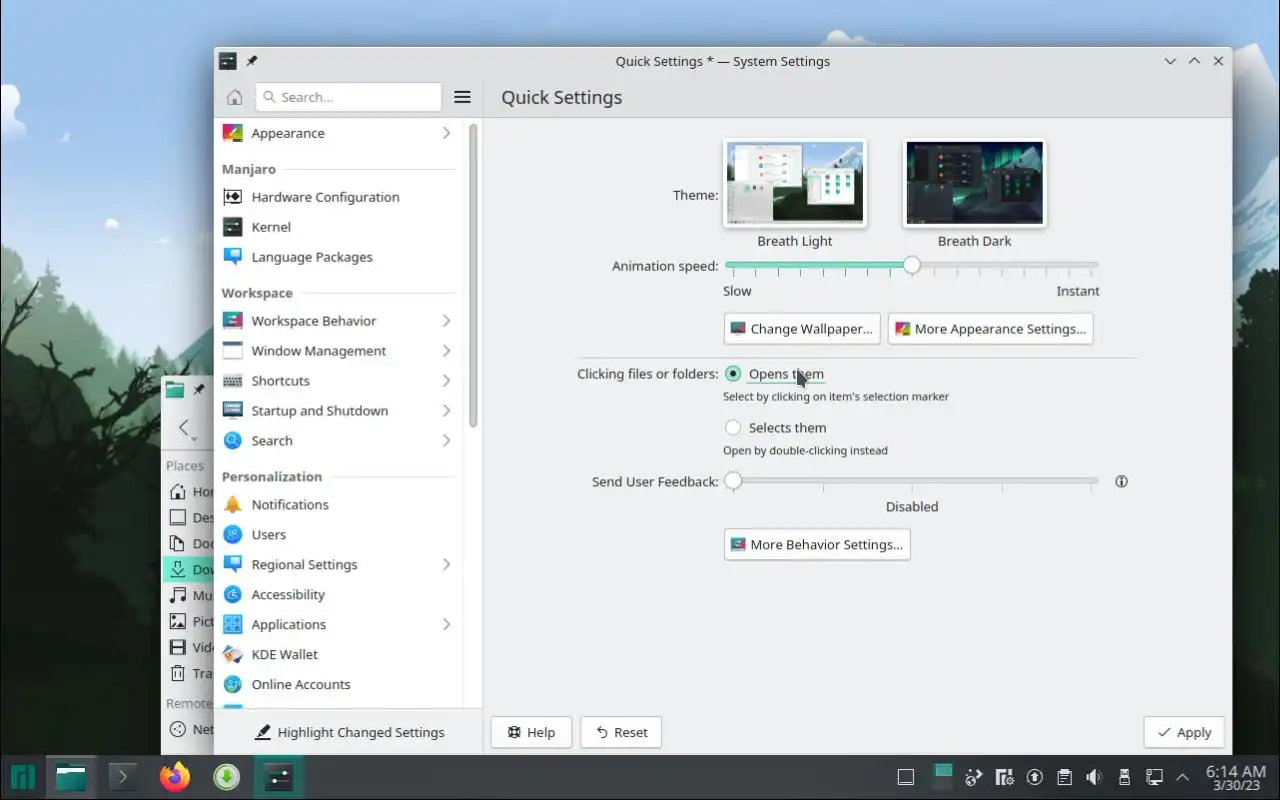Click the green download installer taskbar icon
Screen dimensions: 1280x800
[x=227, y=777]
